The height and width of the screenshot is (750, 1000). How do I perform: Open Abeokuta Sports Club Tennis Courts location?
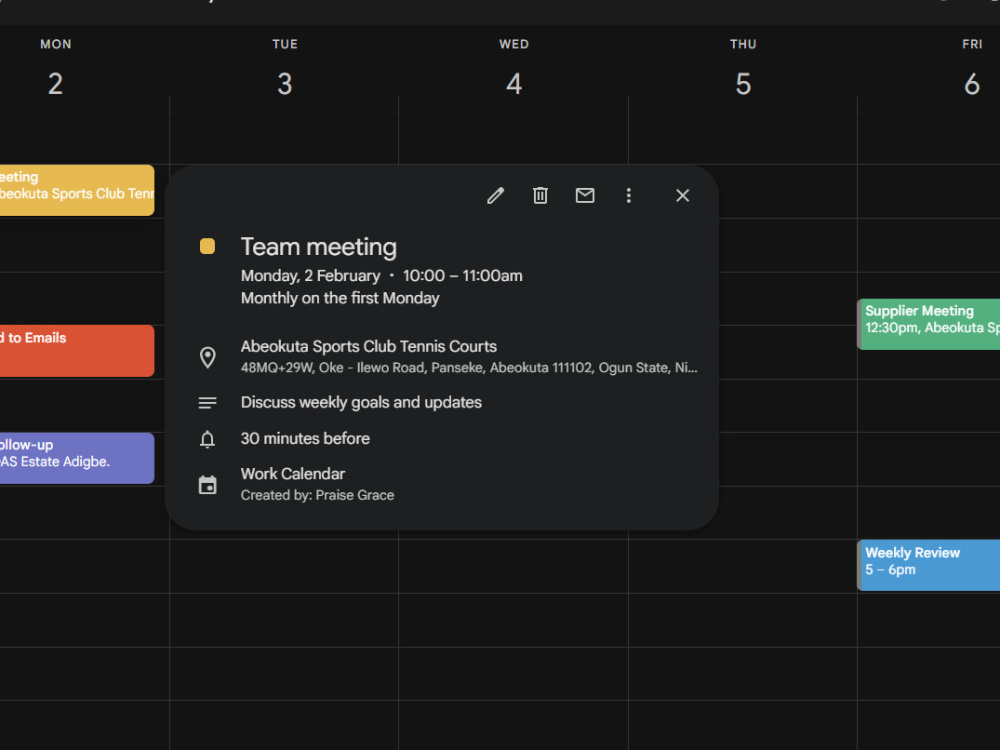(369, 346)
